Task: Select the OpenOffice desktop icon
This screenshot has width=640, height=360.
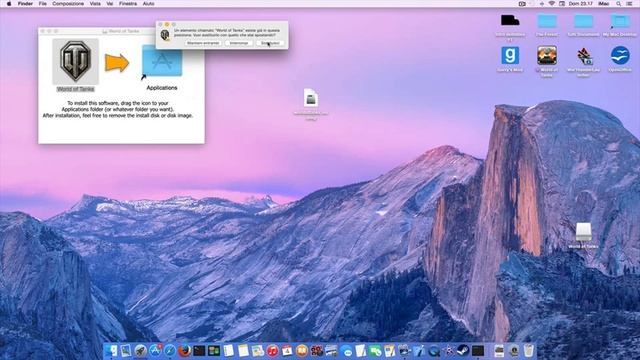Action: 620,56
